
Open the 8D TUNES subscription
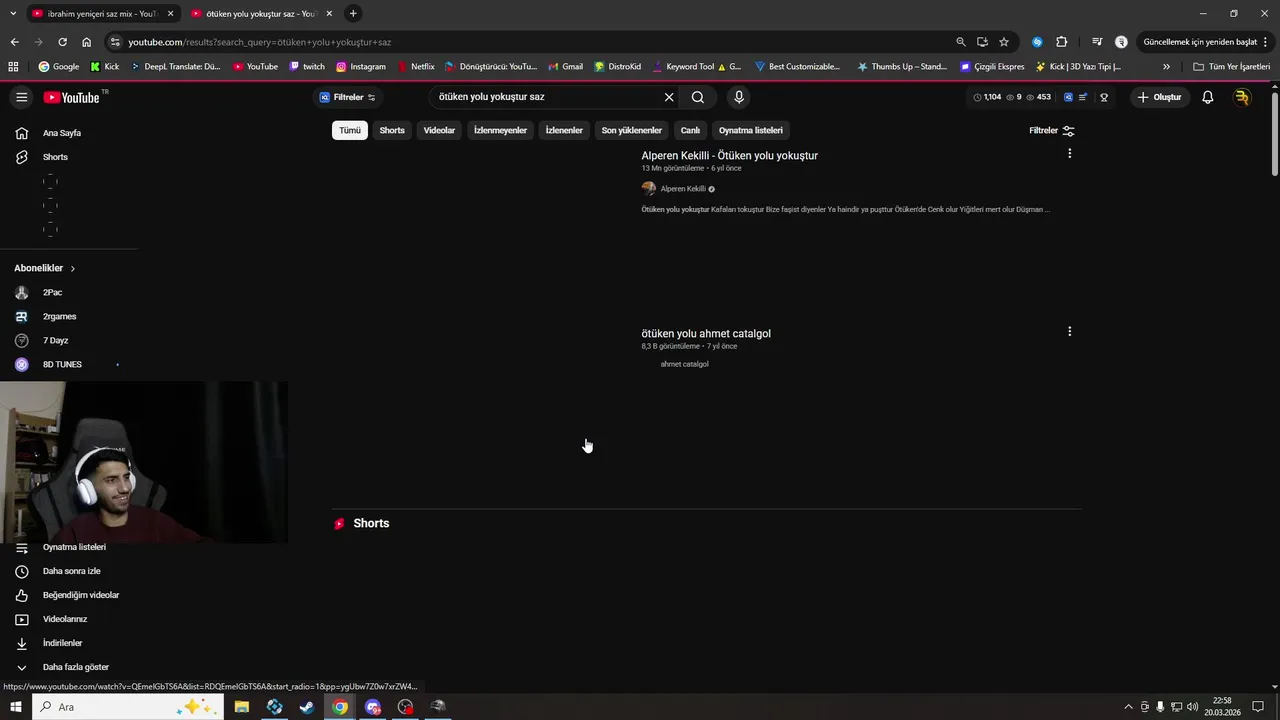coord(62,364)
